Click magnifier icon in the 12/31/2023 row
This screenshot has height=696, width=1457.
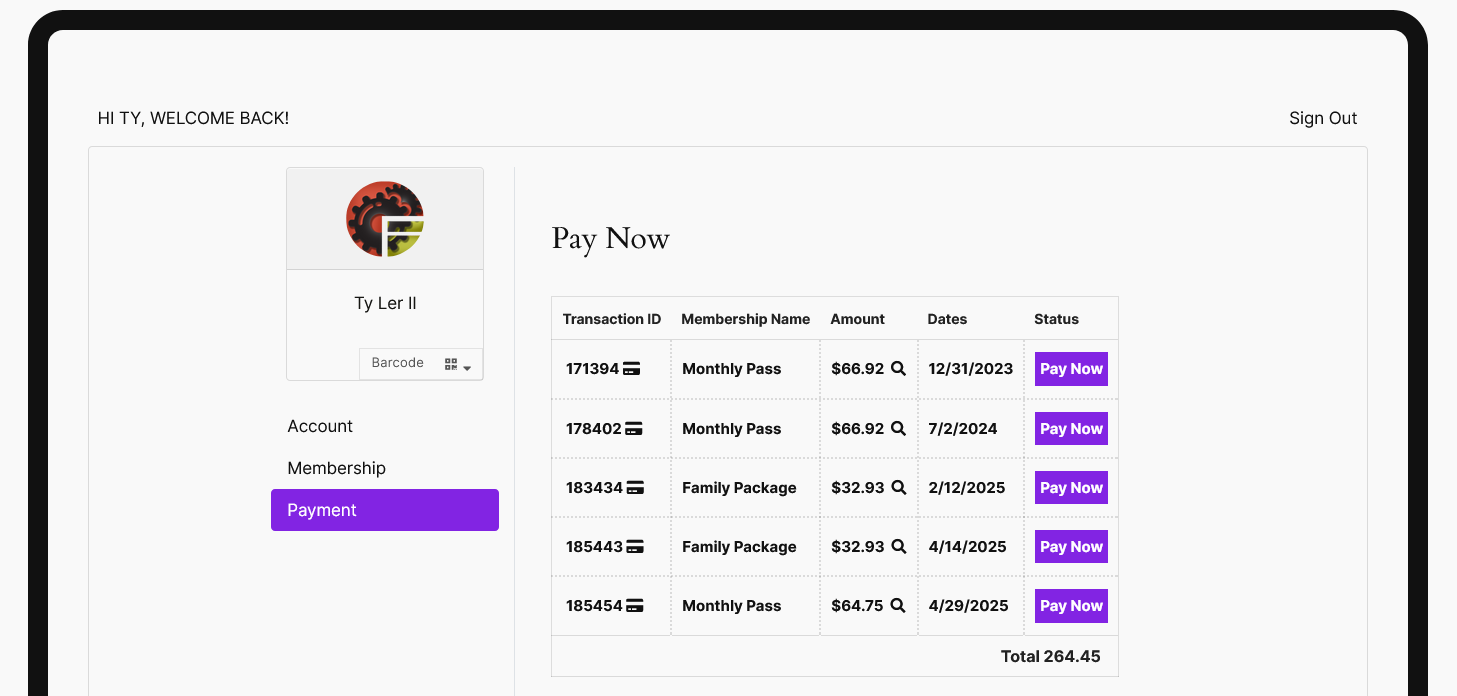pos(898,369)
